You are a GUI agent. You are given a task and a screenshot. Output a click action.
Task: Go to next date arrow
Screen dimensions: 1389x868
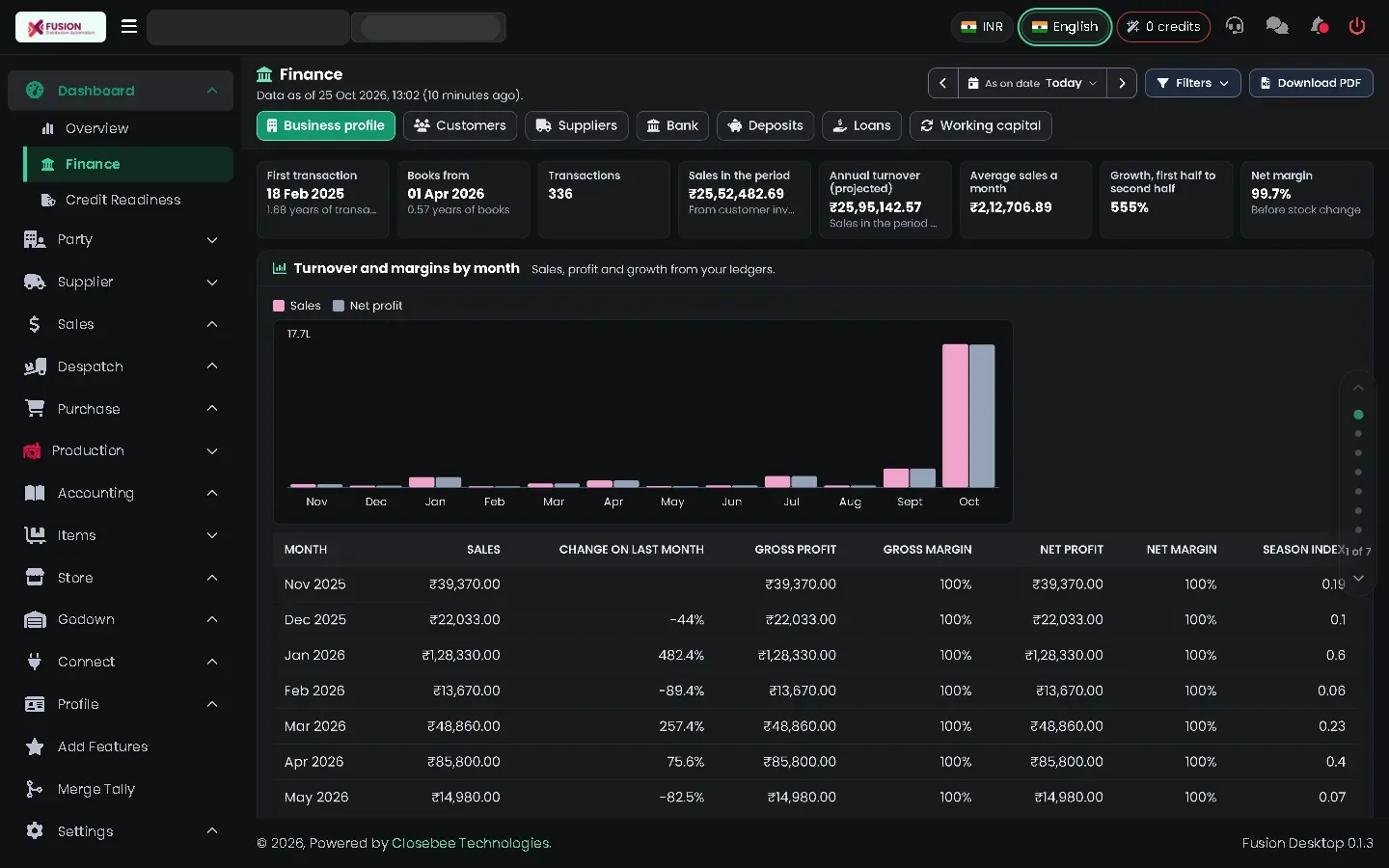[x=1122, y=83]
